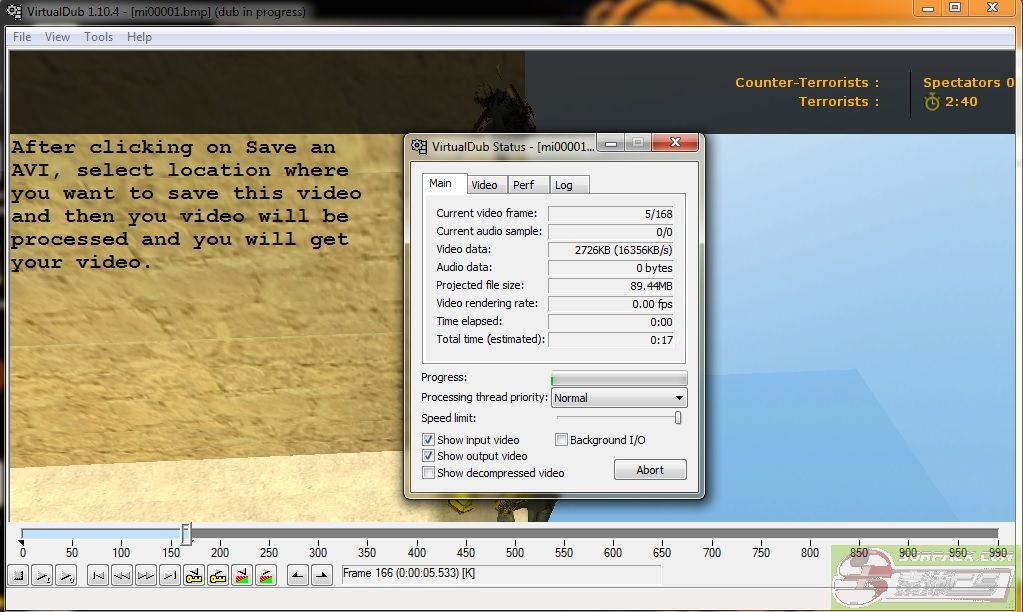The width and height of the screenshot is (1023, 612).
Task: Go to next keyframe key icon
Action: coord(218,575)
